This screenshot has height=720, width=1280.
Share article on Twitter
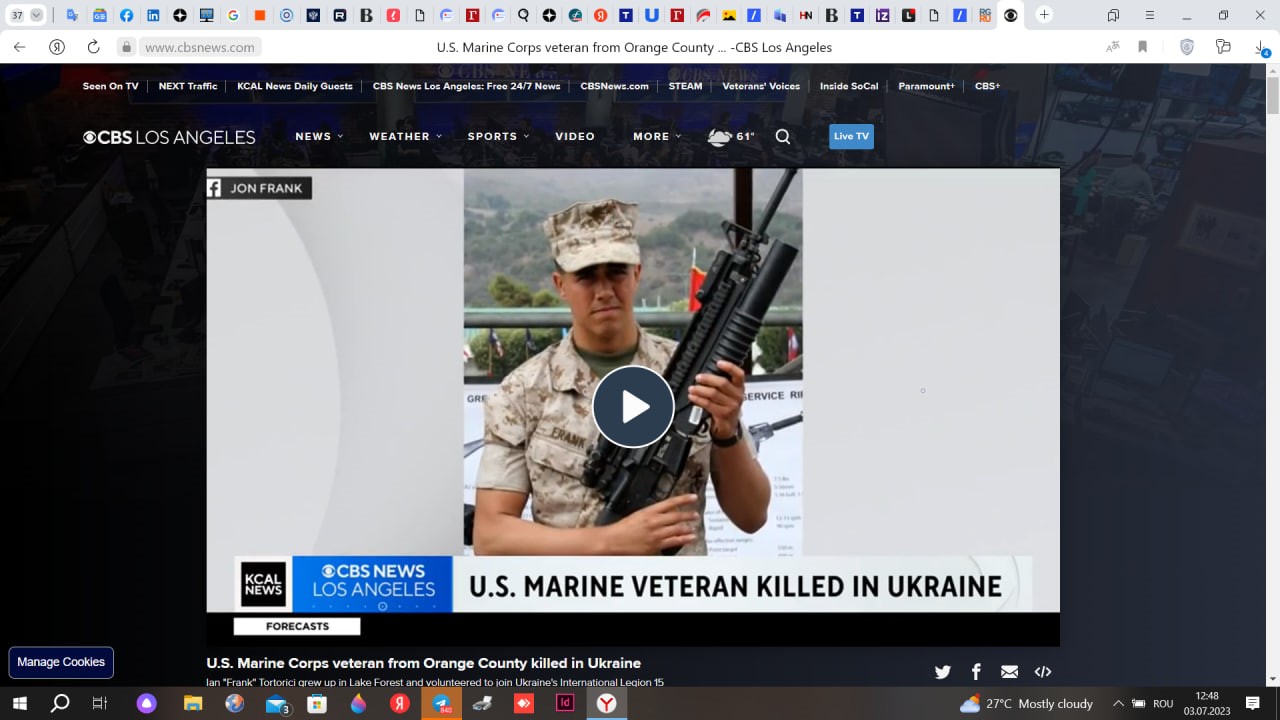942,672
